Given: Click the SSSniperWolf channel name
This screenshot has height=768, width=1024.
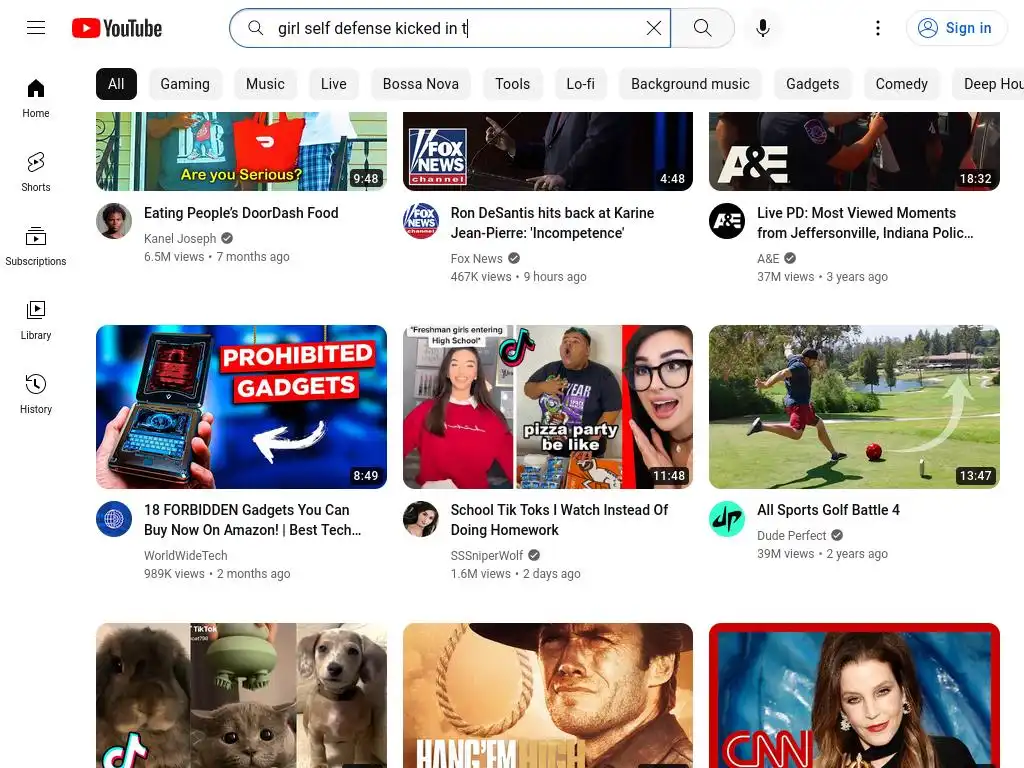Looking at the screenshot, I should click(487, 556).
